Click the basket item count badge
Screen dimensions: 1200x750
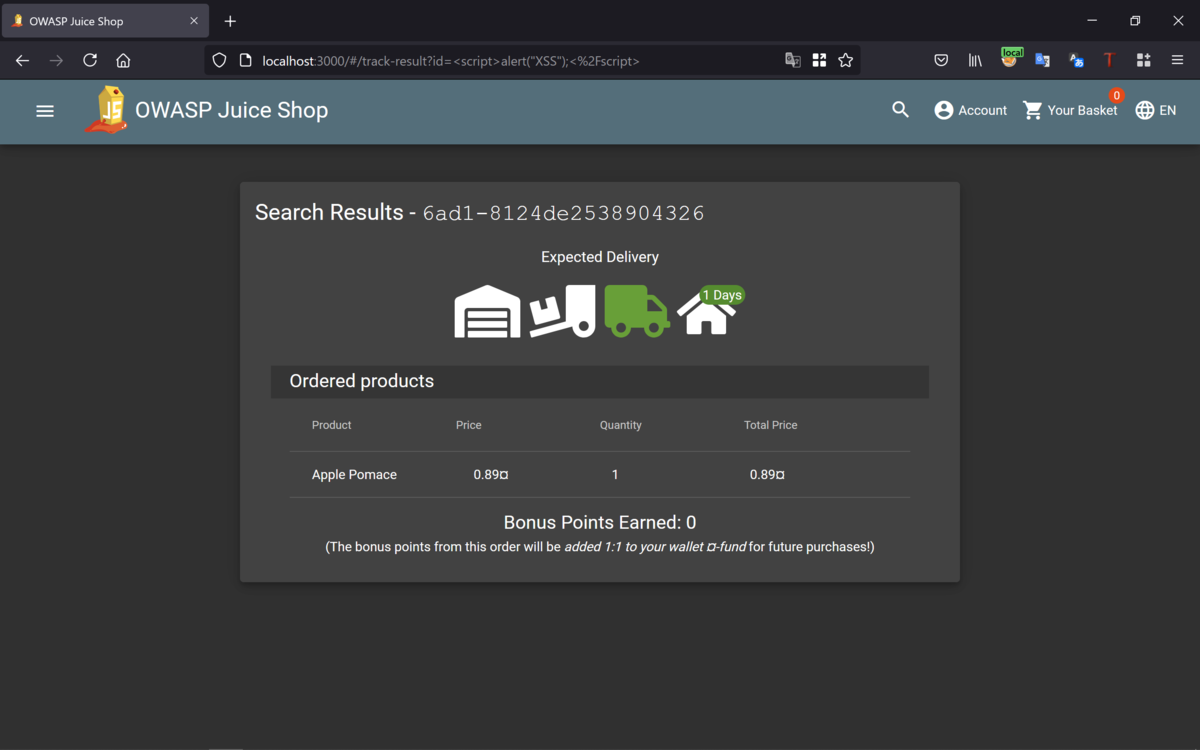[1116, 96]
